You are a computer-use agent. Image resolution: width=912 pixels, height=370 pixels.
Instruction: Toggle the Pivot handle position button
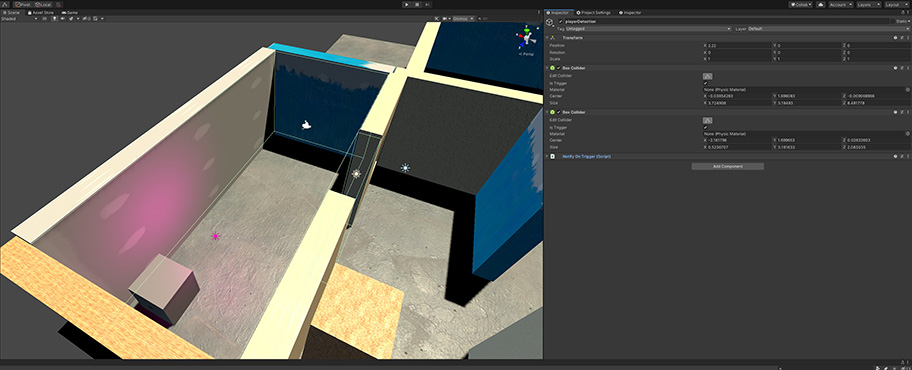tap(23, 4)
